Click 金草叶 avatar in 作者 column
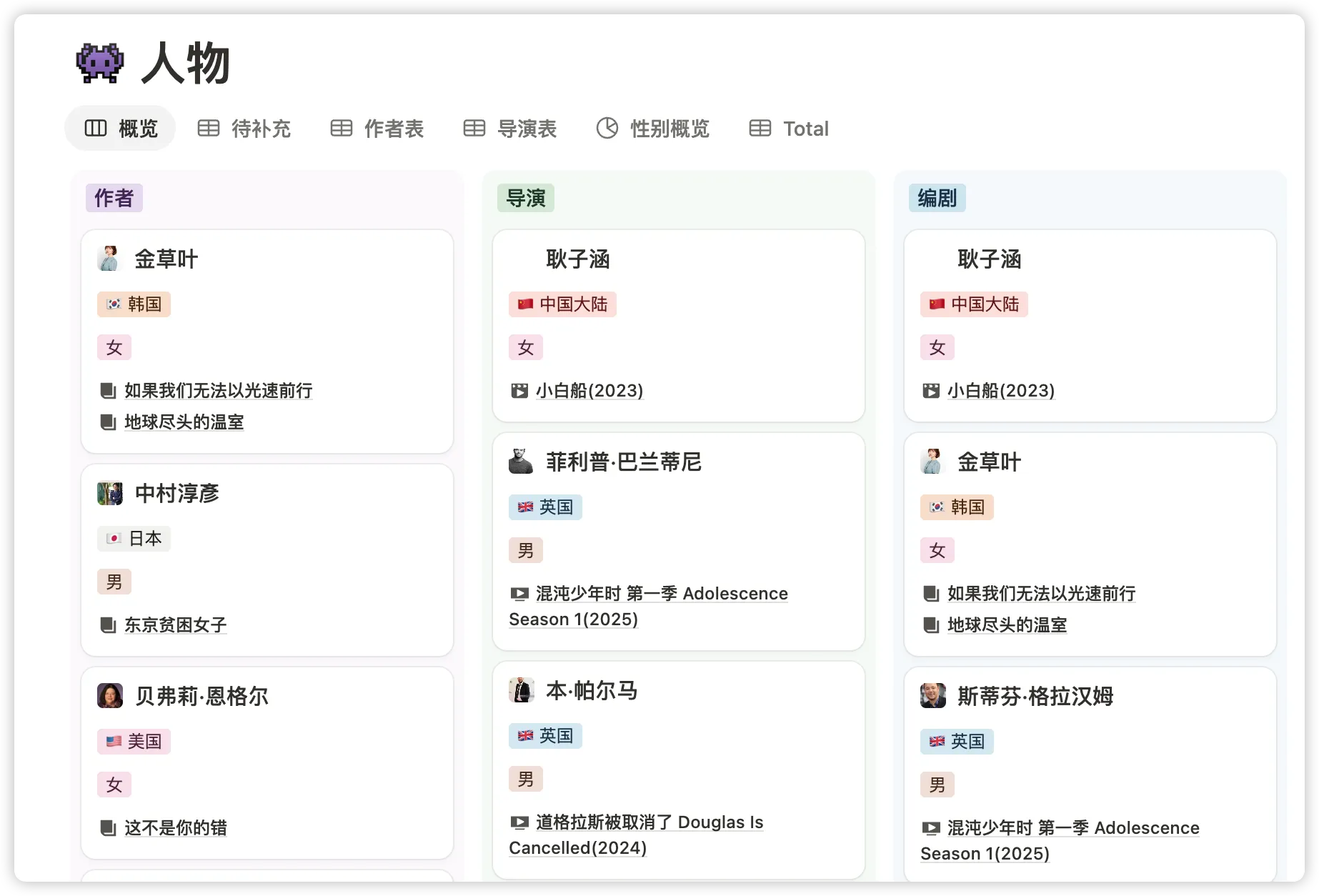Screen dimensions: 1319x896 pyautogui.click(x=109, y=259)
